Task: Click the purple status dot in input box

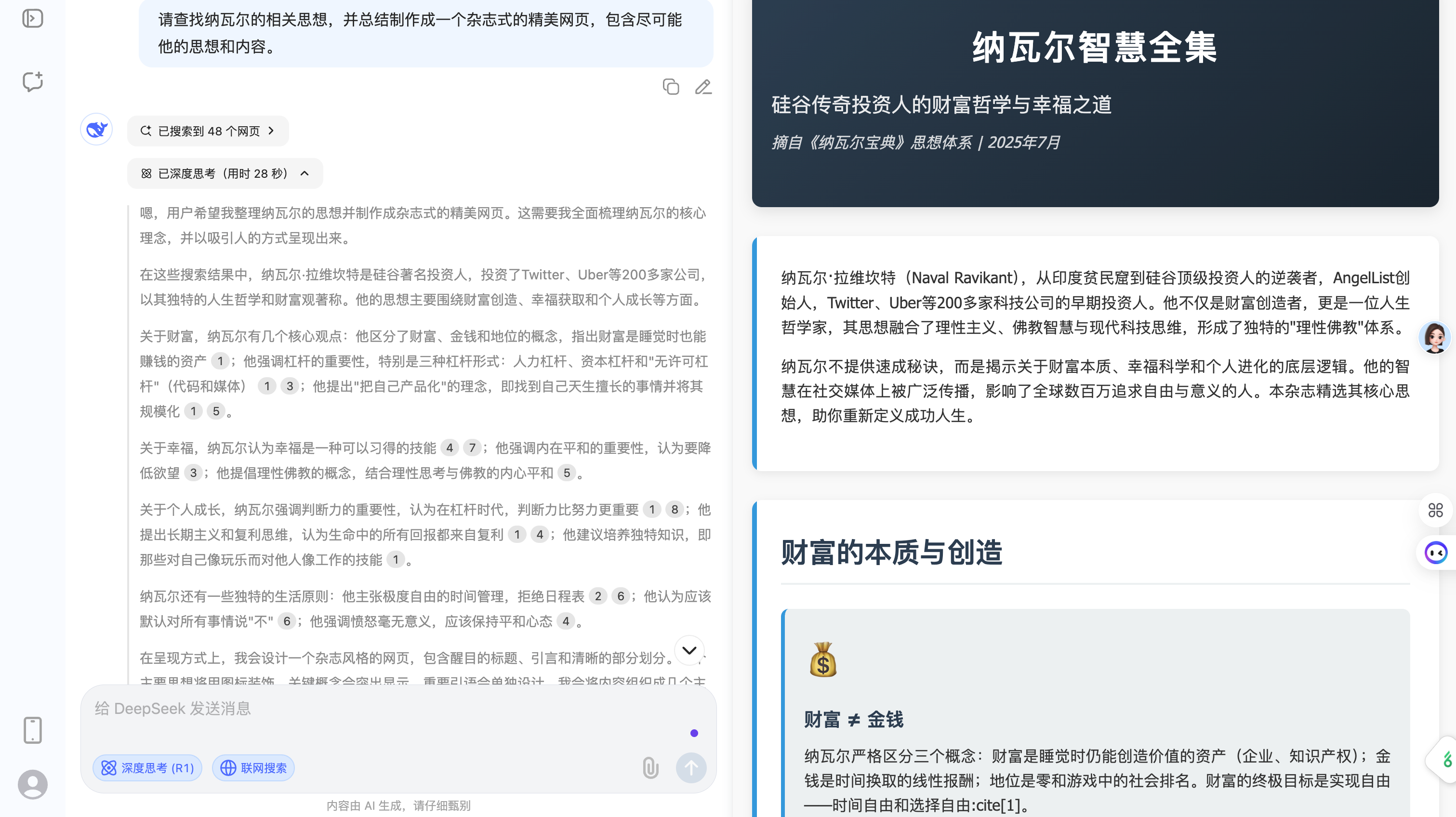Action: point(694,733)
